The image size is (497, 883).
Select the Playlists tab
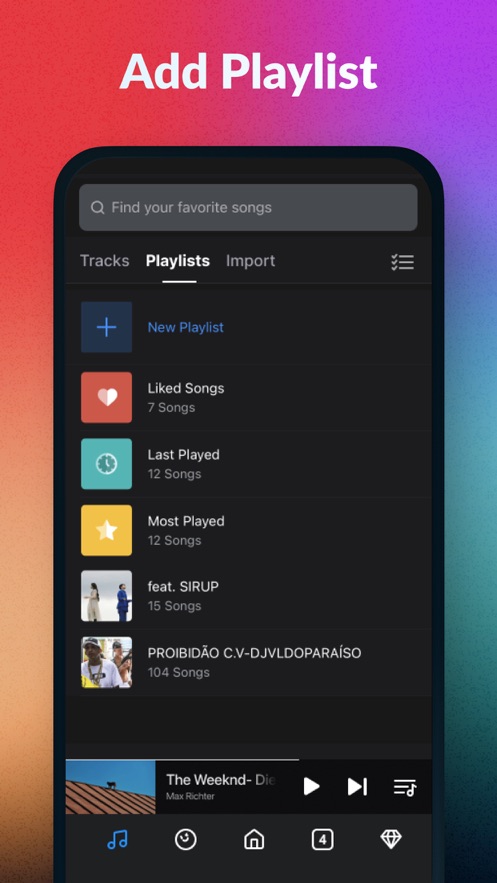click(178, 261)
